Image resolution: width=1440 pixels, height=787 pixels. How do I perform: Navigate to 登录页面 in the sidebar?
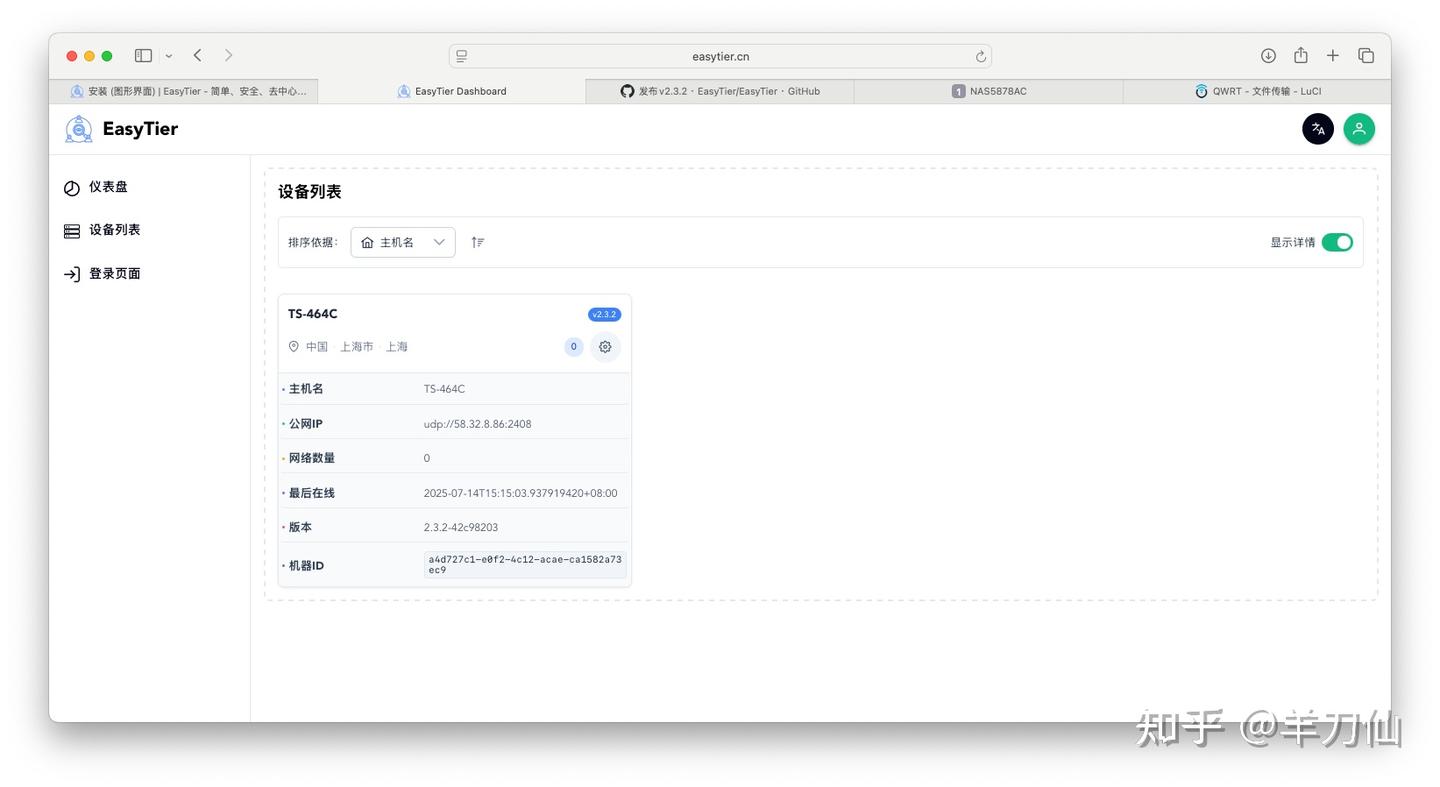click(102, 274)
